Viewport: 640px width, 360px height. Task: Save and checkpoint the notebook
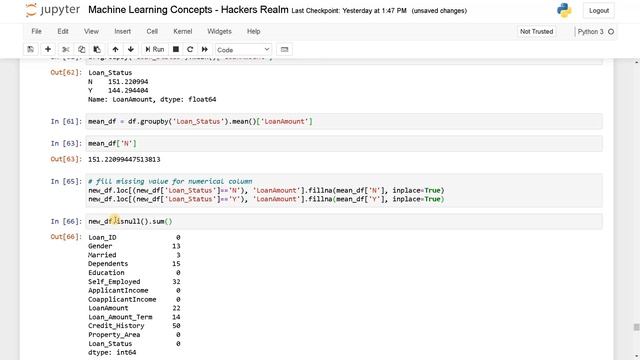click(x=31, y=49)
